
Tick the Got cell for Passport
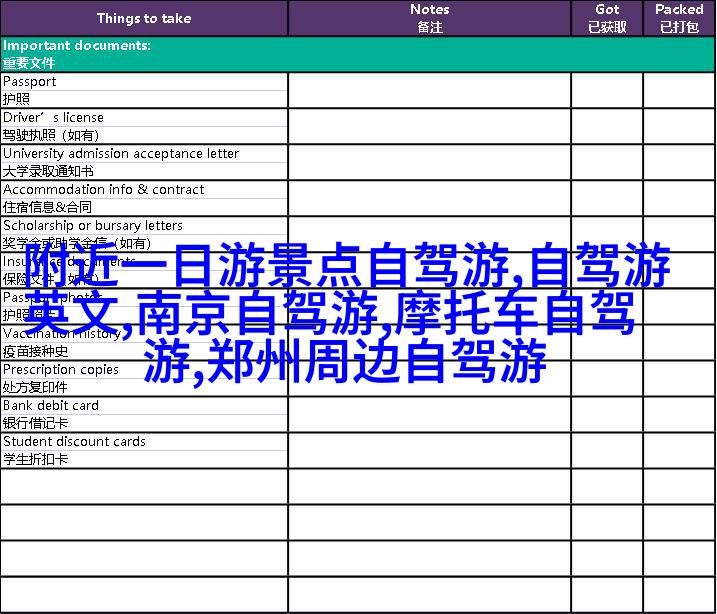606,90
